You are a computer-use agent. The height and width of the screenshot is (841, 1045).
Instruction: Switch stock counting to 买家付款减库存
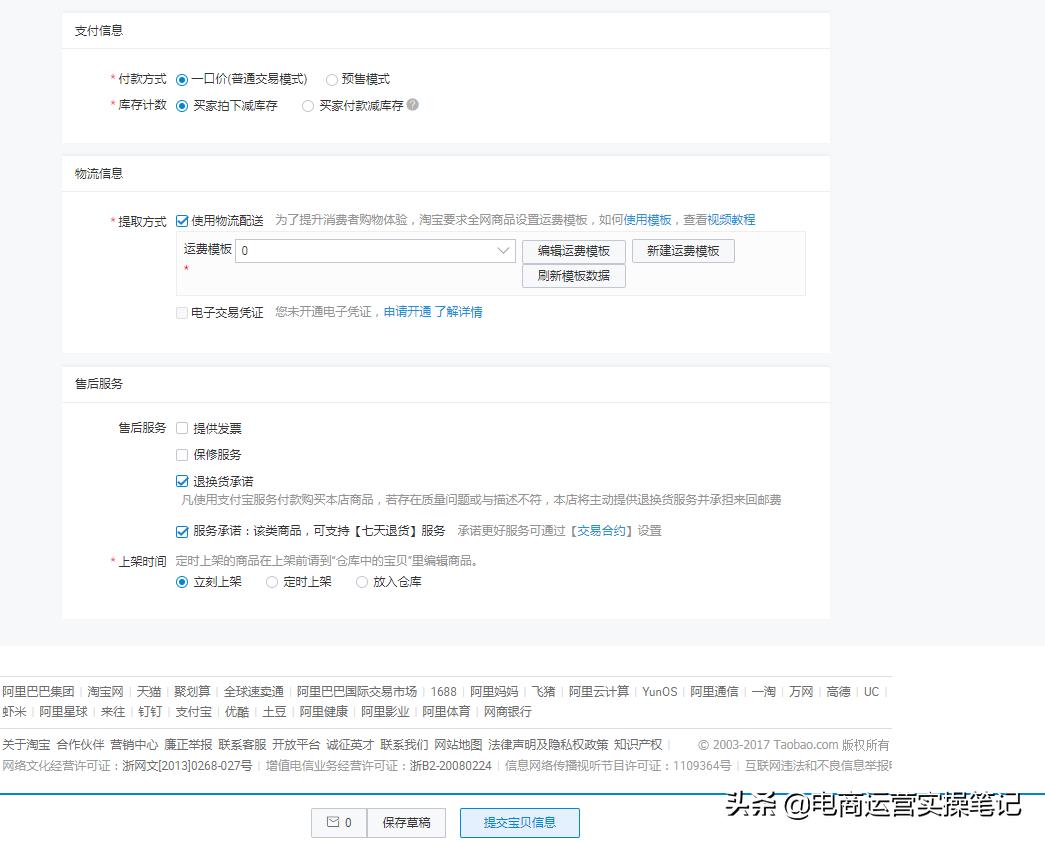pyautogui.click(x=307, y=106)
